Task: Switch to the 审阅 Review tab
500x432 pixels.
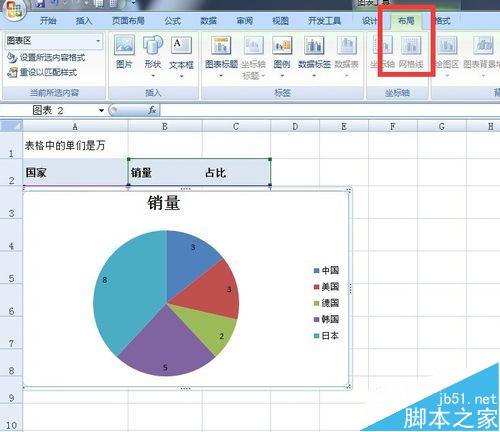Action: coord(245,21)
